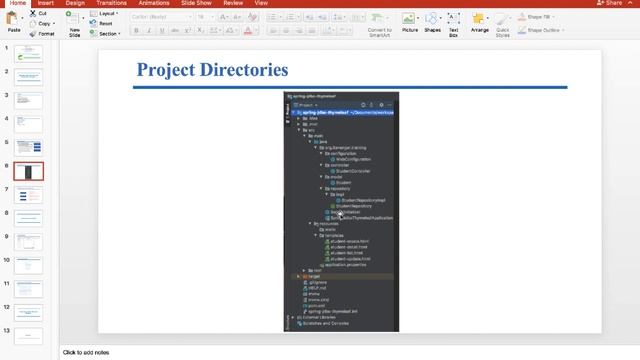Image resolution: width=640 pixels, height=360 pixels.
Task: Click the Home tab
Action: click(18, 3)
